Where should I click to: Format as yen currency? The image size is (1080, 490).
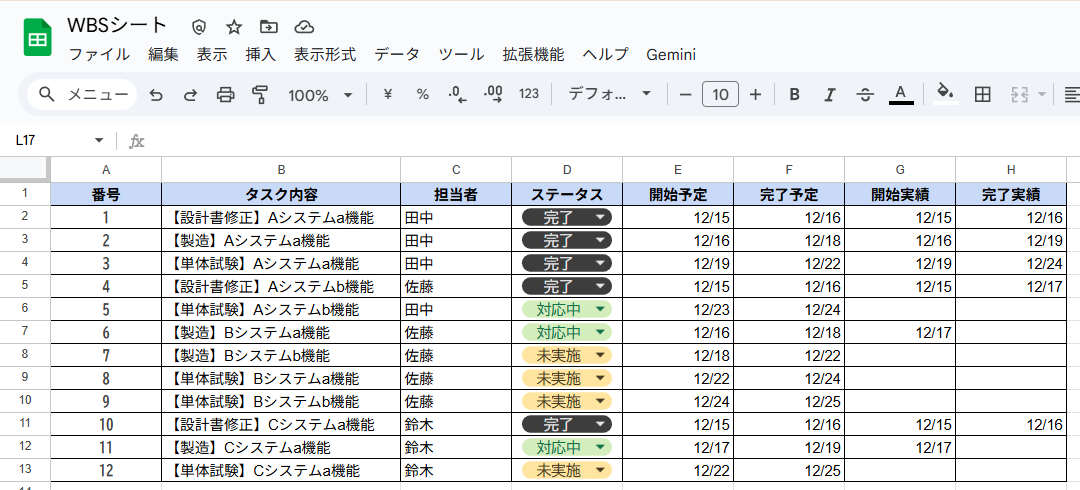[388, 95]
